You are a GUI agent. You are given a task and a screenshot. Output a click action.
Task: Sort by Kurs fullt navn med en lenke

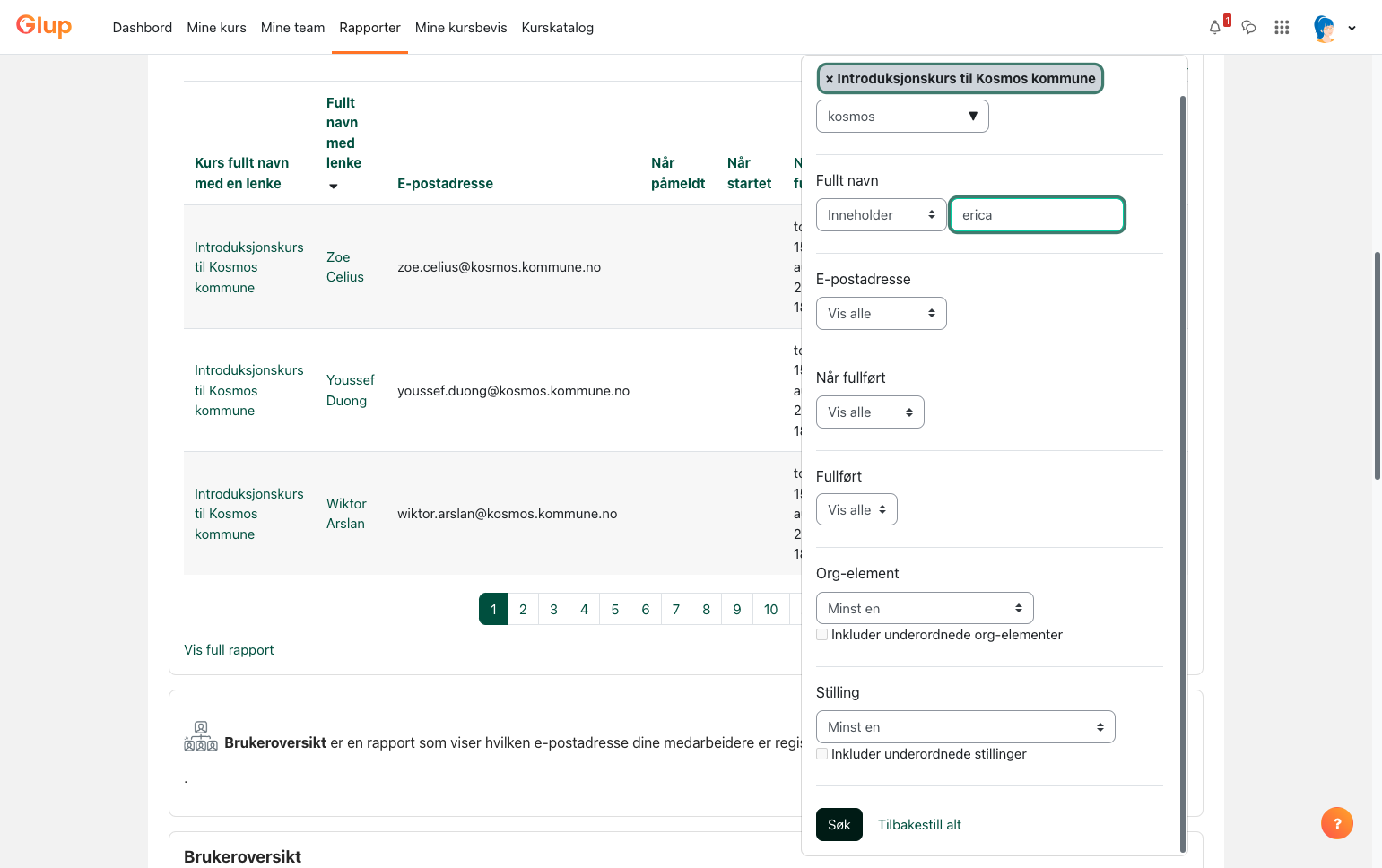(242, 173)
